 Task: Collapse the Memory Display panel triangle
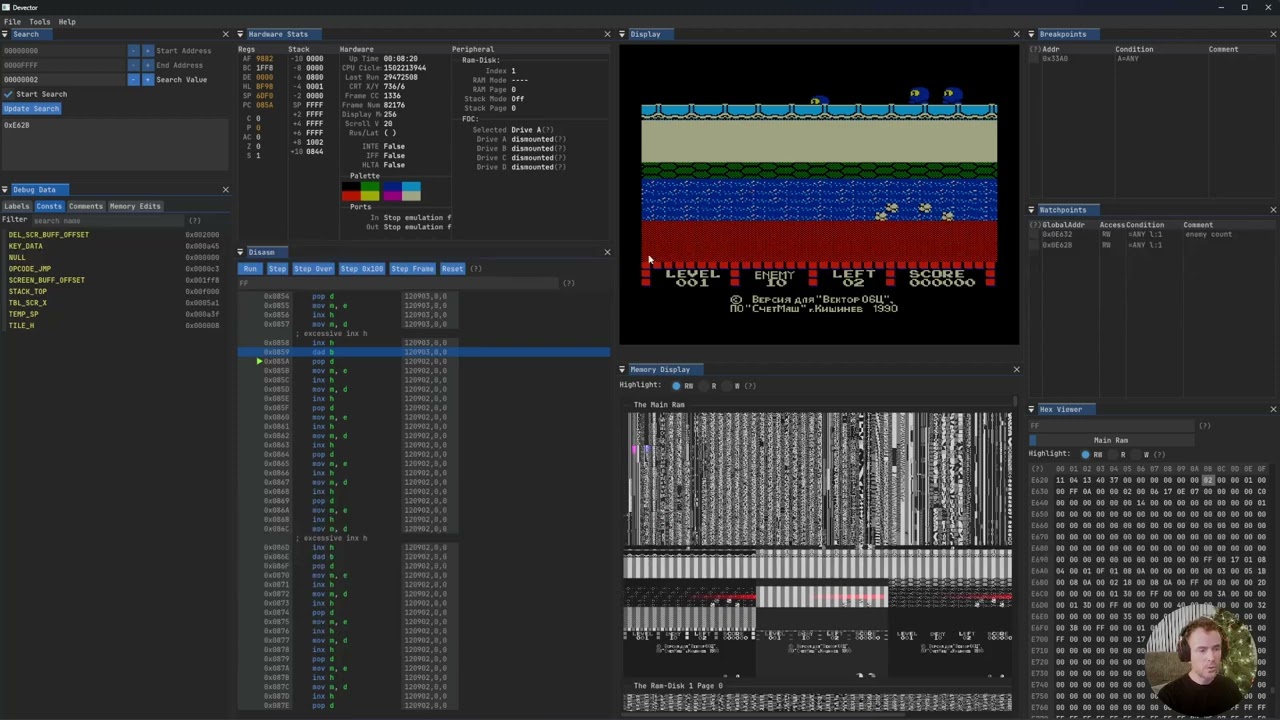[622, 369]
